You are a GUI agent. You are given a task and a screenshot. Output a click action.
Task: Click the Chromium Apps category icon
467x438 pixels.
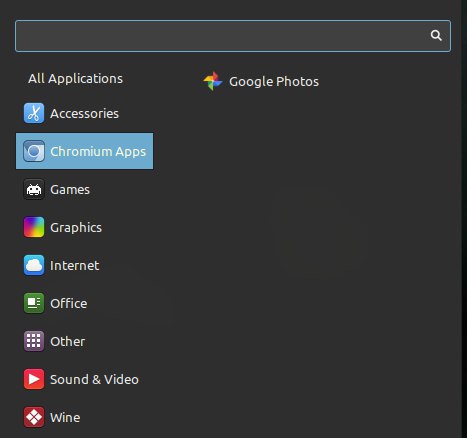click(x=34, y=151)
